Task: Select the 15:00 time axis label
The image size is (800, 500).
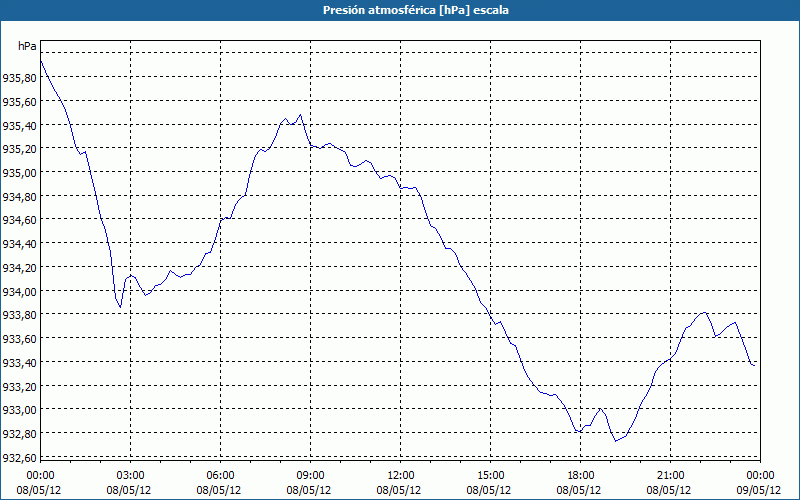Action: 490,476
